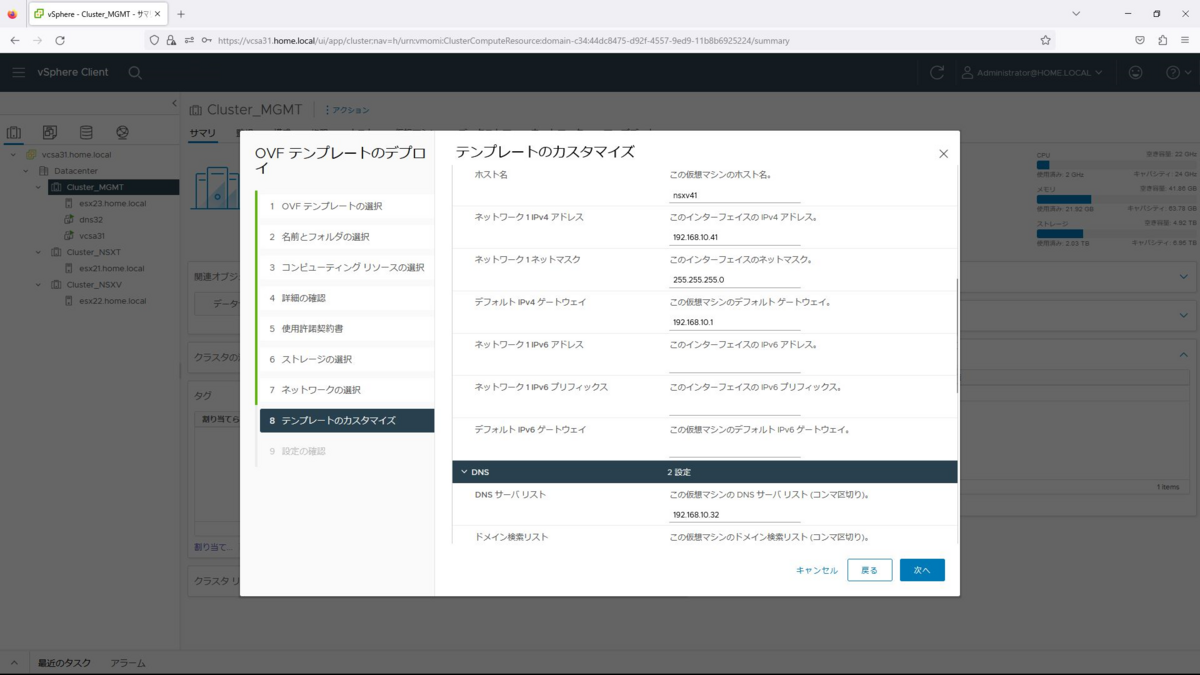The image size is (1200, 675).
Task: Open the Administrator@HOME.LOCAL user menu
Action: (1032, 72)
